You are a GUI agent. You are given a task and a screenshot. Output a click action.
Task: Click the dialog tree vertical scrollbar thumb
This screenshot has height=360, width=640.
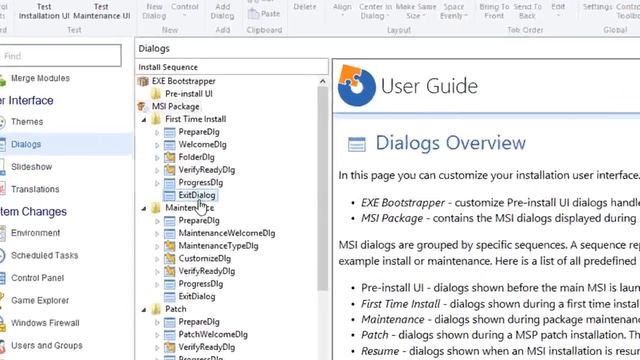coord(322,188)
